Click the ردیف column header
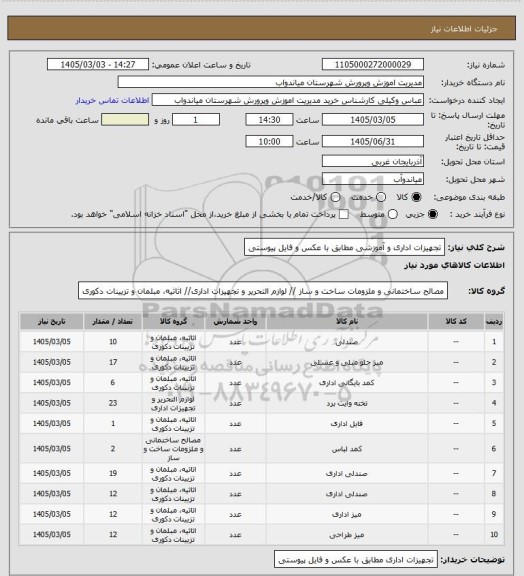The image size is (524, 576). pyautogui.click(x=494, y=322)
